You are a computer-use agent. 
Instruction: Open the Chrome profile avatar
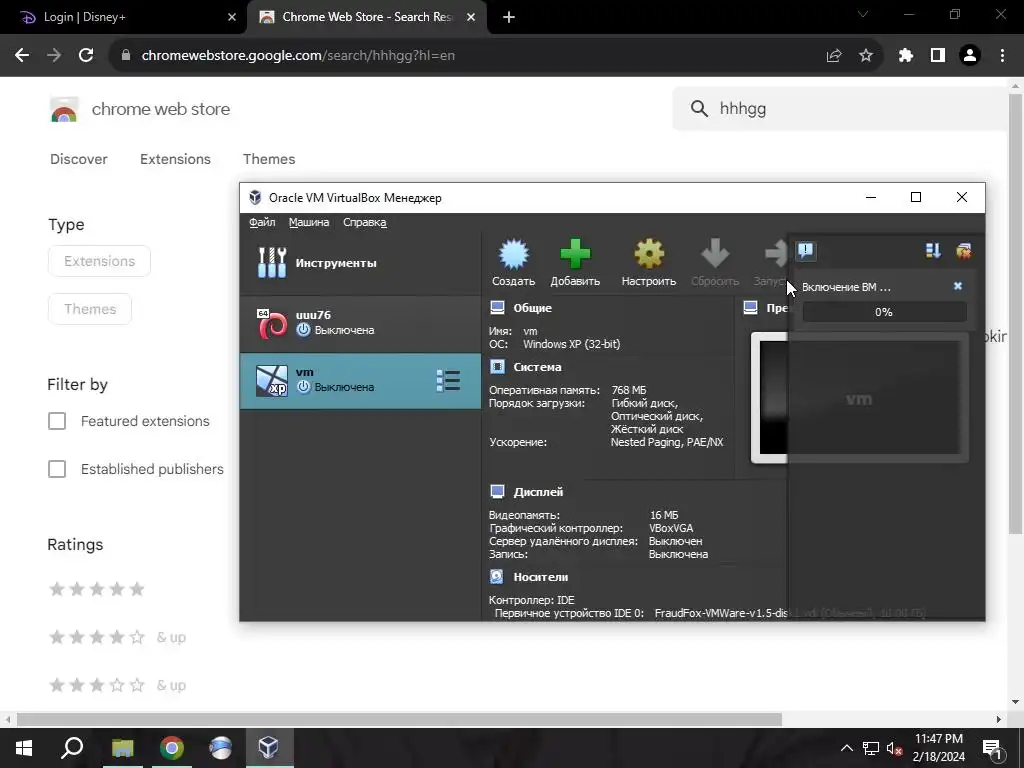tap(970, 56)
